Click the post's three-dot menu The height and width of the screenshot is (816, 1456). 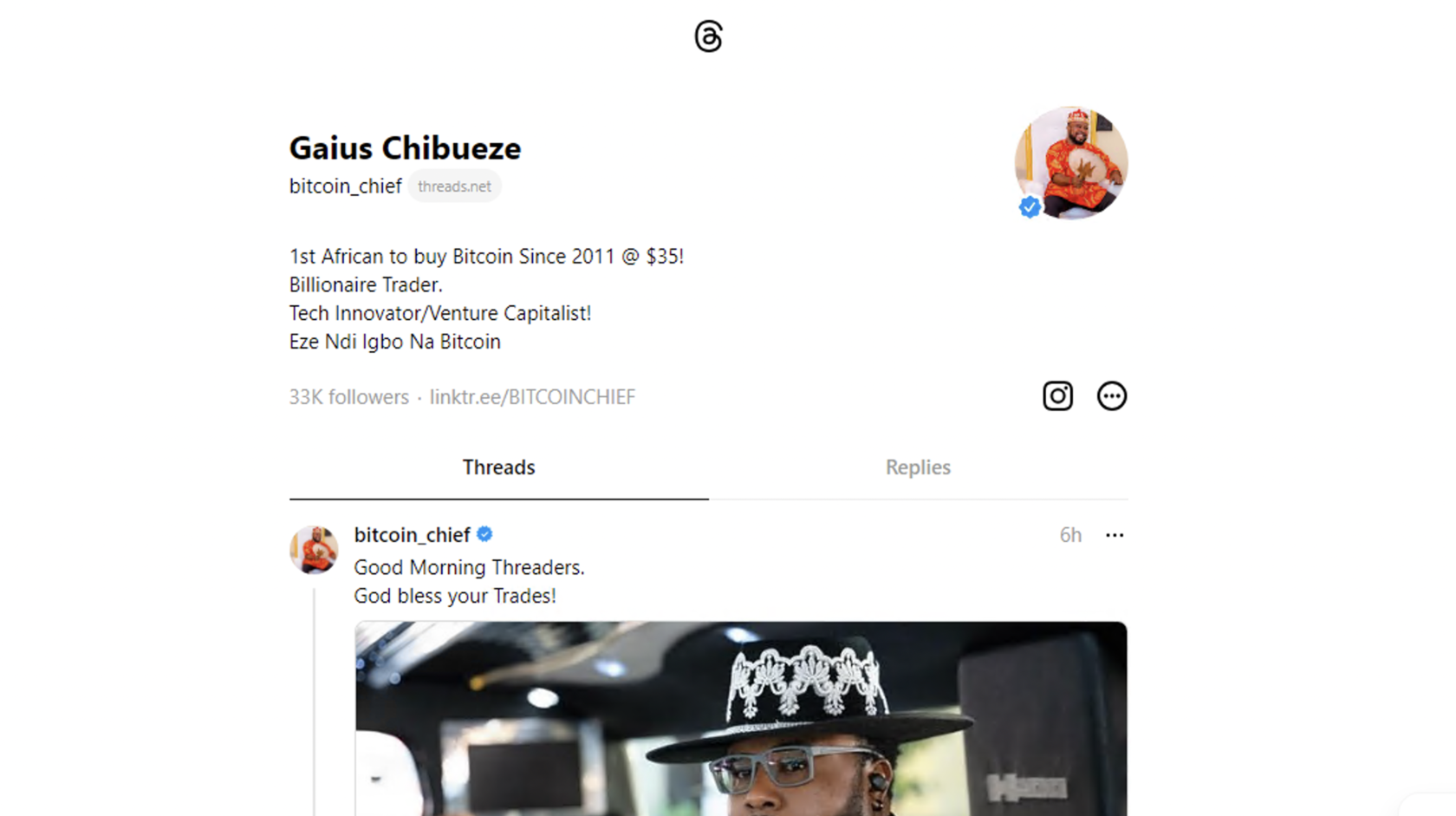click(x=1115, y=535)
